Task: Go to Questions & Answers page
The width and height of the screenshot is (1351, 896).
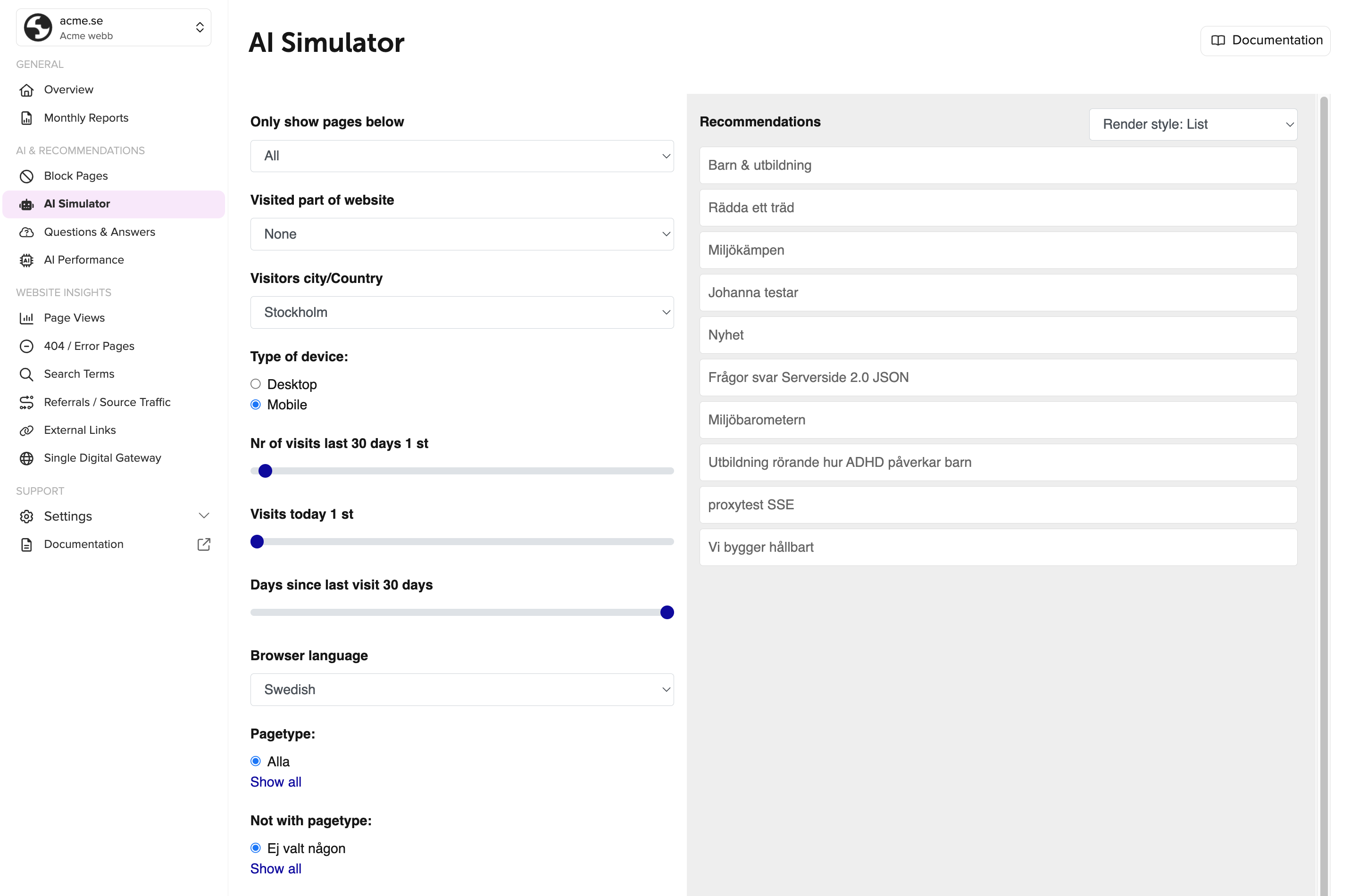Action: tap(100, 232)
